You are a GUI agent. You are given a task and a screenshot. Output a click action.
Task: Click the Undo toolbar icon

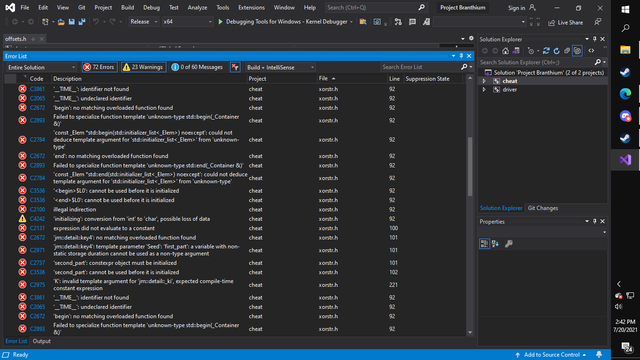pos(96,22)
